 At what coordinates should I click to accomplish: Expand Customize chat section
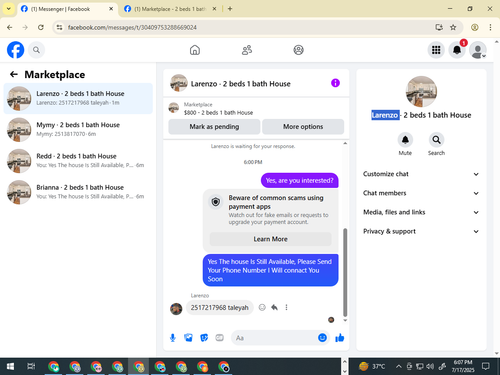[421, 174]
